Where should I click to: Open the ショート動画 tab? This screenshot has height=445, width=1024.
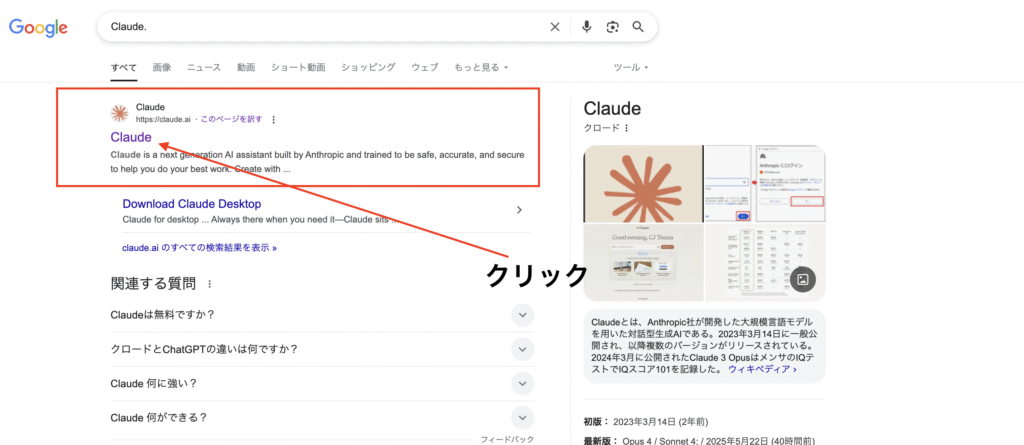tap(298, 67)
